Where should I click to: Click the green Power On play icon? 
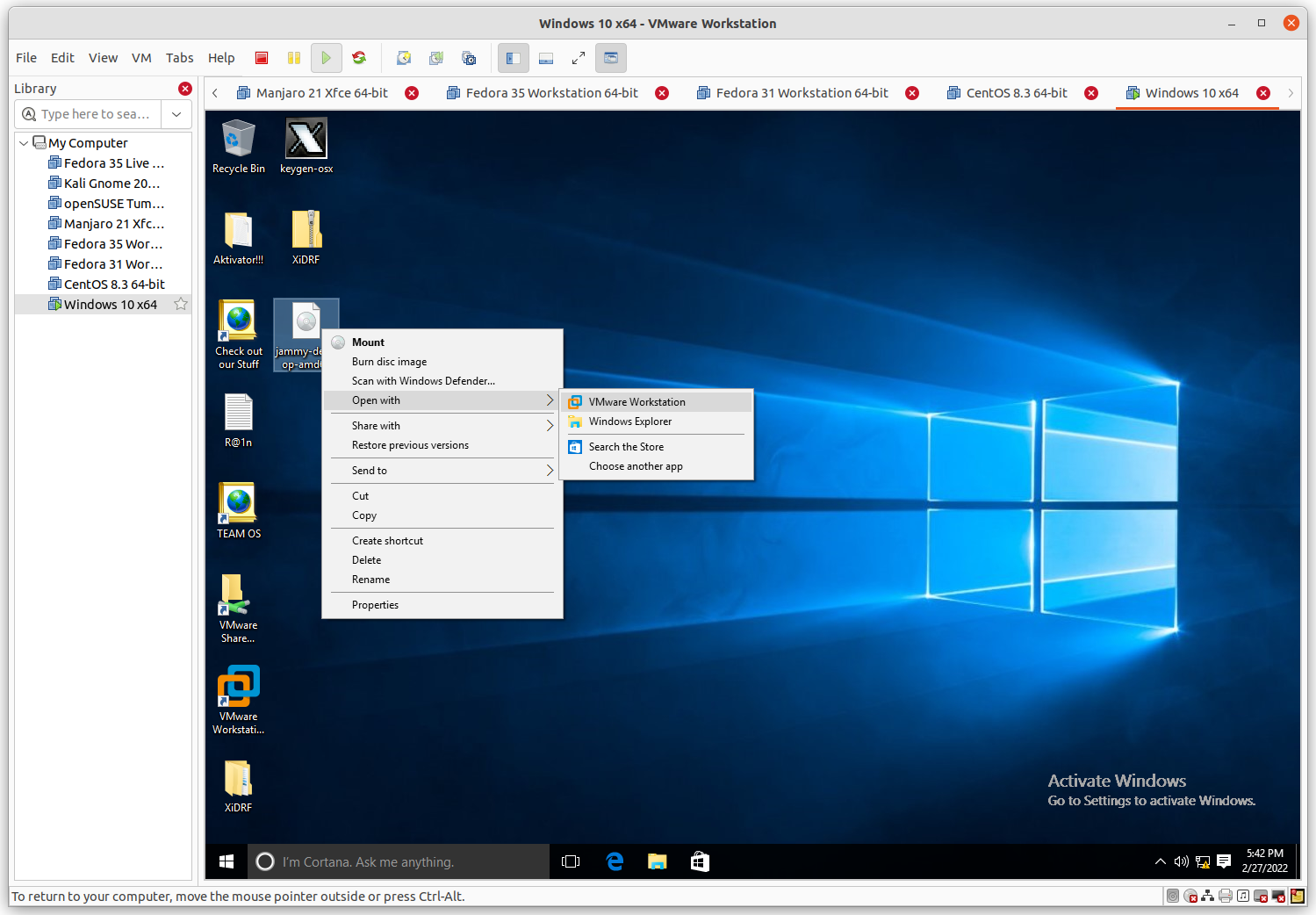click(326, 58)
